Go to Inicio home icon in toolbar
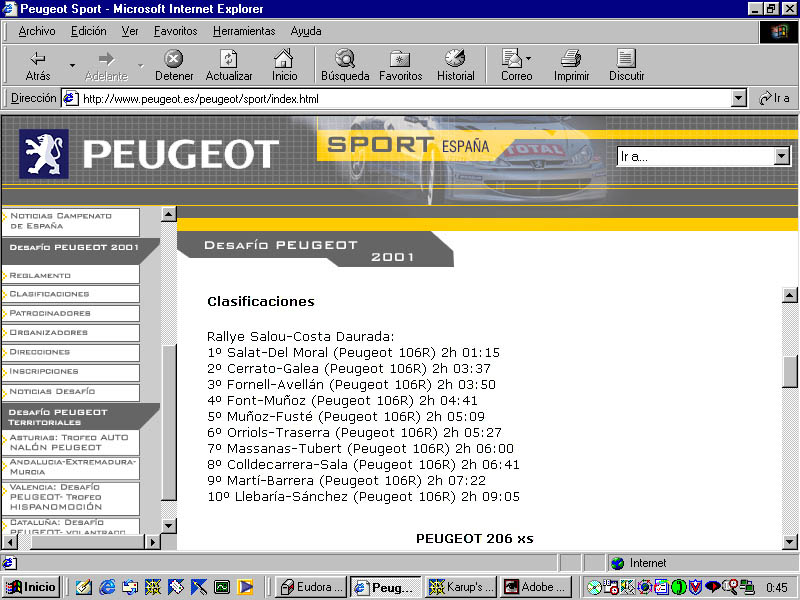This screenshot has height=600, width=800. click(x=284, y=66)
